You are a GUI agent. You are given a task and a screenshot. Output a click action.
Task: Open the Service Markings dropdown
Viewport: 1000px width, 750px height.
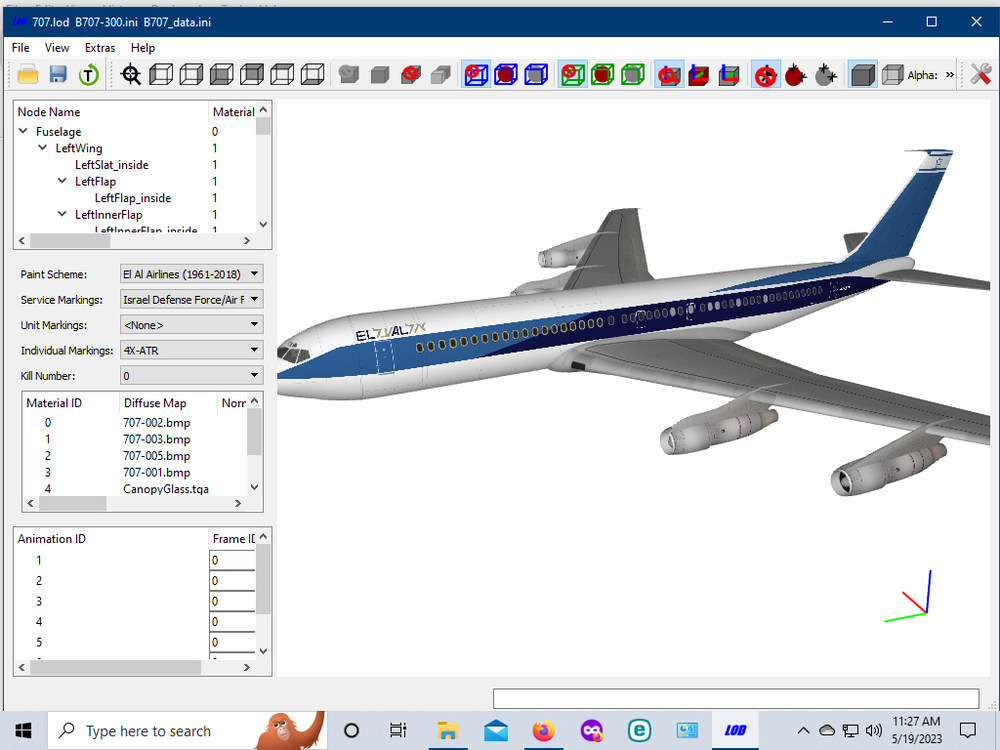pyautogui.click(x=191, y=300)
